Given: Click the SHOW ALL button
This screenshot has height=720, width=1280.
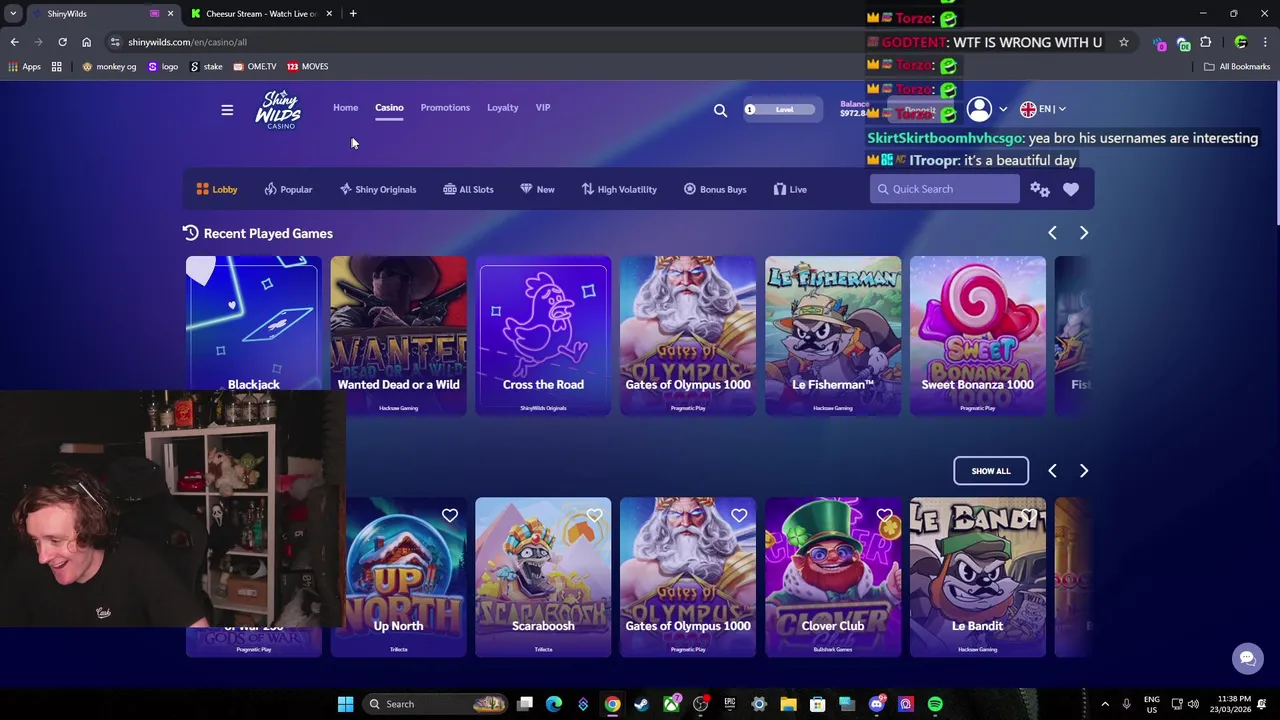Looking at the screenshot, I should 991,471.
